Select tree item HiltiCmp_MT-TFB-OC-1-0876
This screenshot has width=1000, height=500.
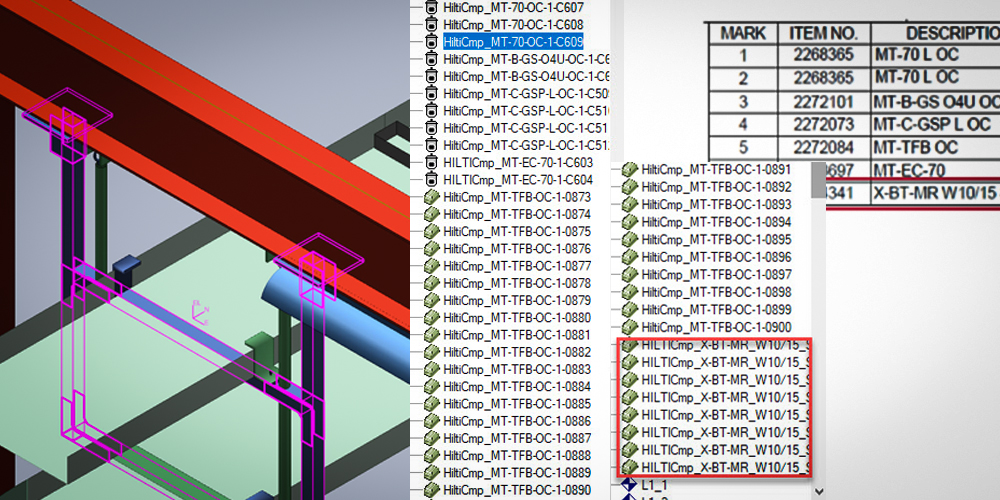(x=517, y=249)
